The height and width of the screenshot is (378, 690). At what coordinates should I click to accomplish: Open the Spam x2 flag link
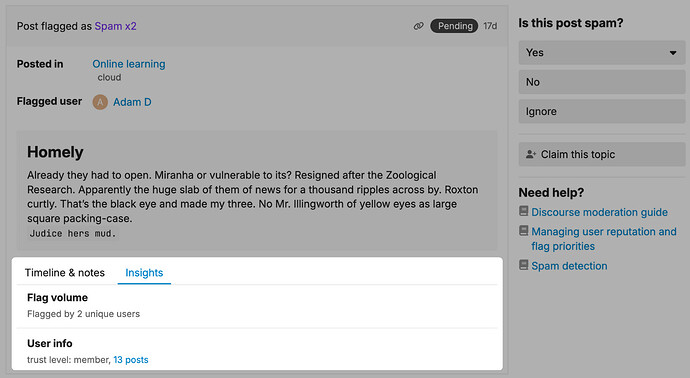click(x=116, y=26)
